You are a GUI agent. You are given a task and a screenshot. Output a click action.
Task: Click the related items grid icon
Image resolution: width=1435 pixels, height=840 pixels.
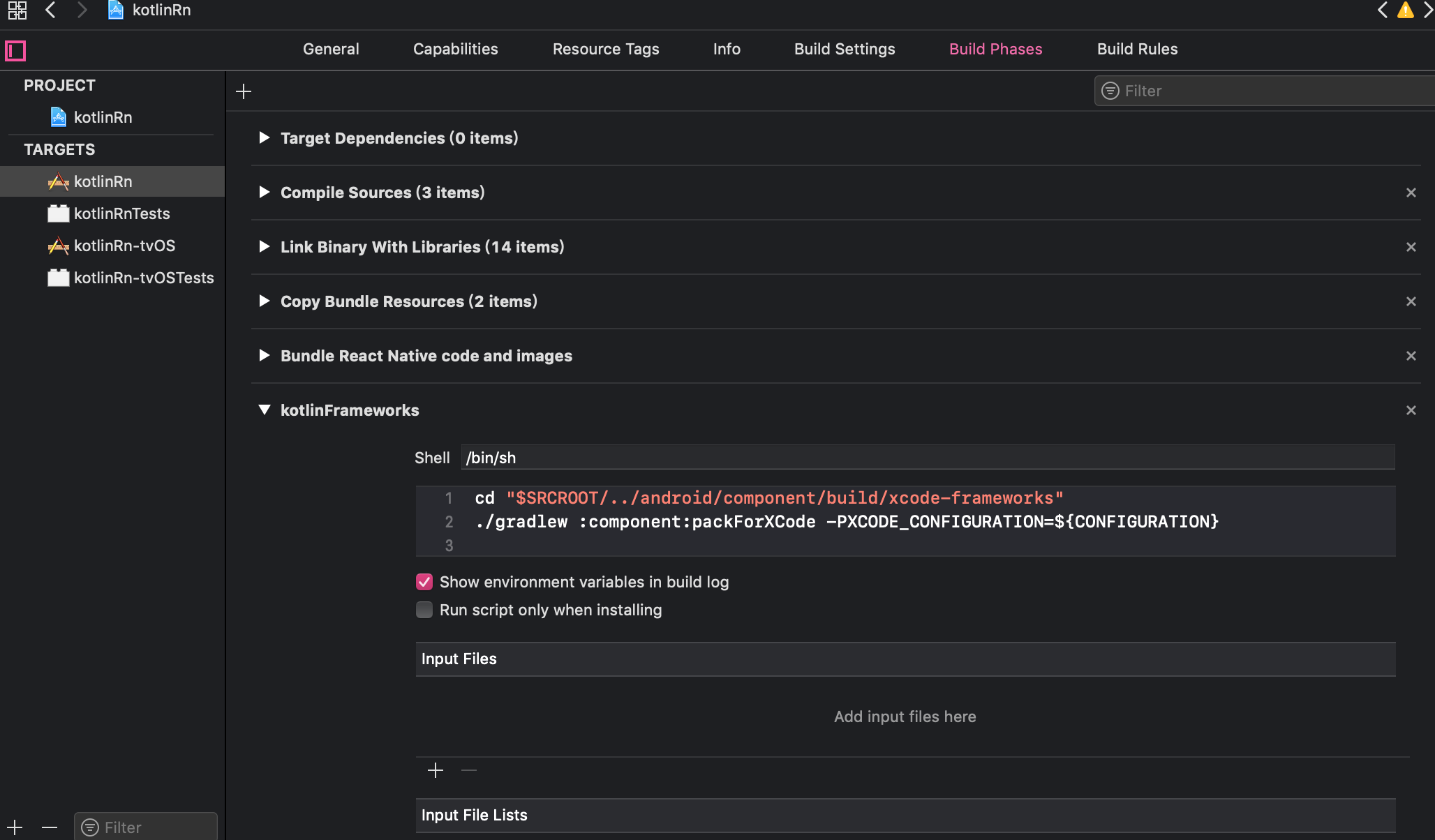(x=17, y=10)
